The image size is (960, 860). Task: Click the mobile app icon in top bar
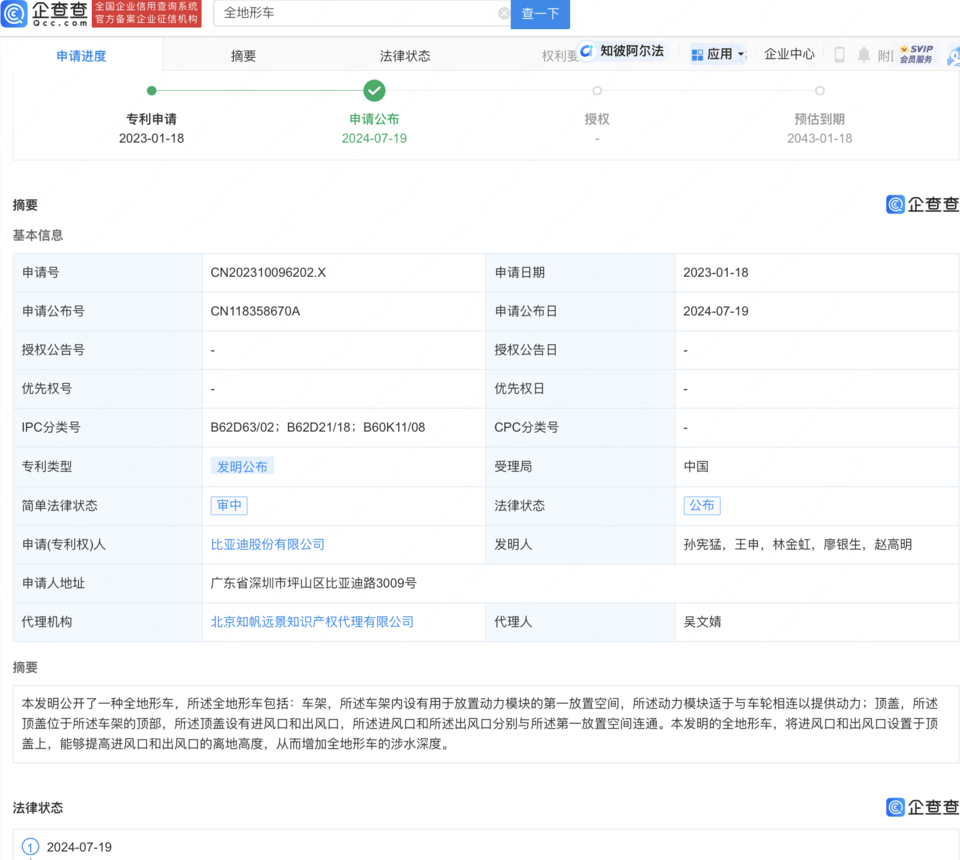click(838, 55)
